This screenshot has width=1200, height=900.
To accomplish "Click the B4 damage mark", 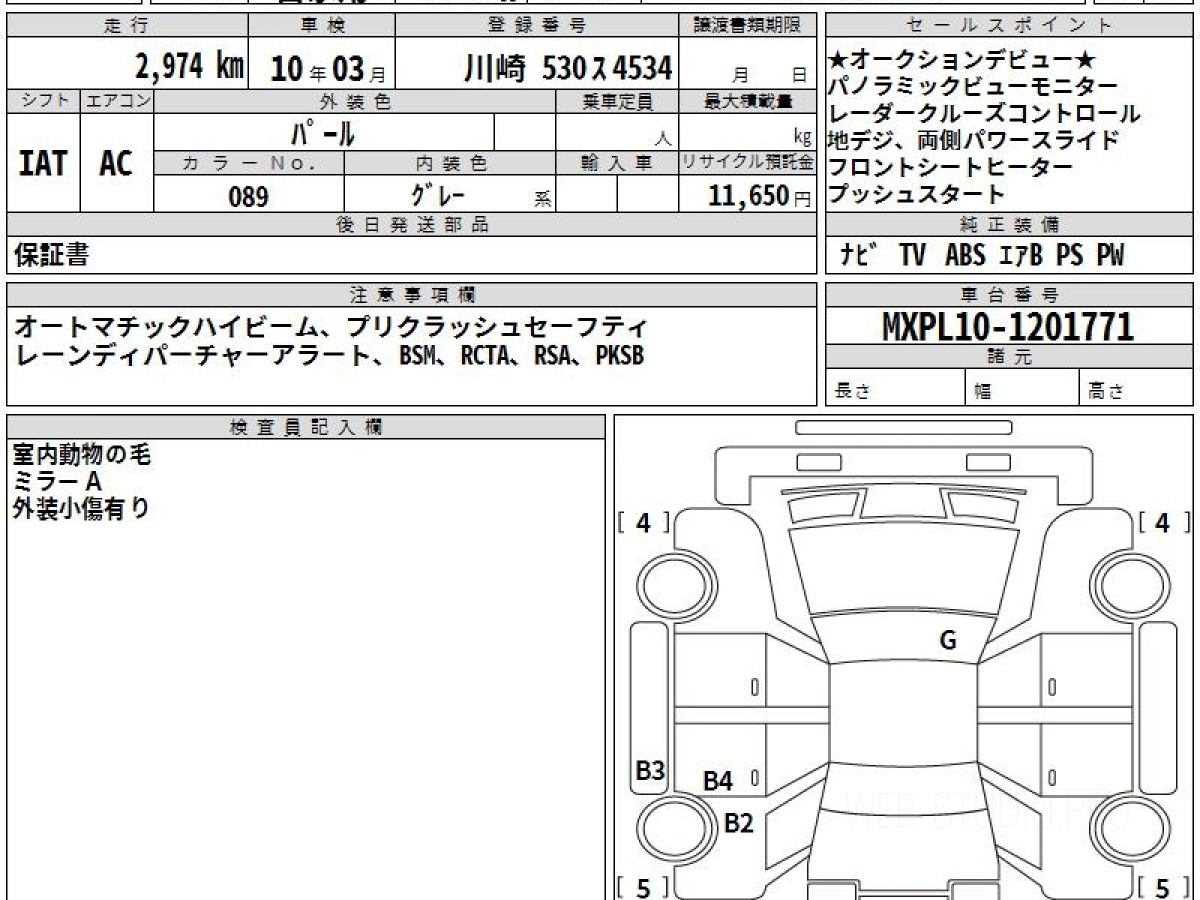I will (x=718, y=781).
